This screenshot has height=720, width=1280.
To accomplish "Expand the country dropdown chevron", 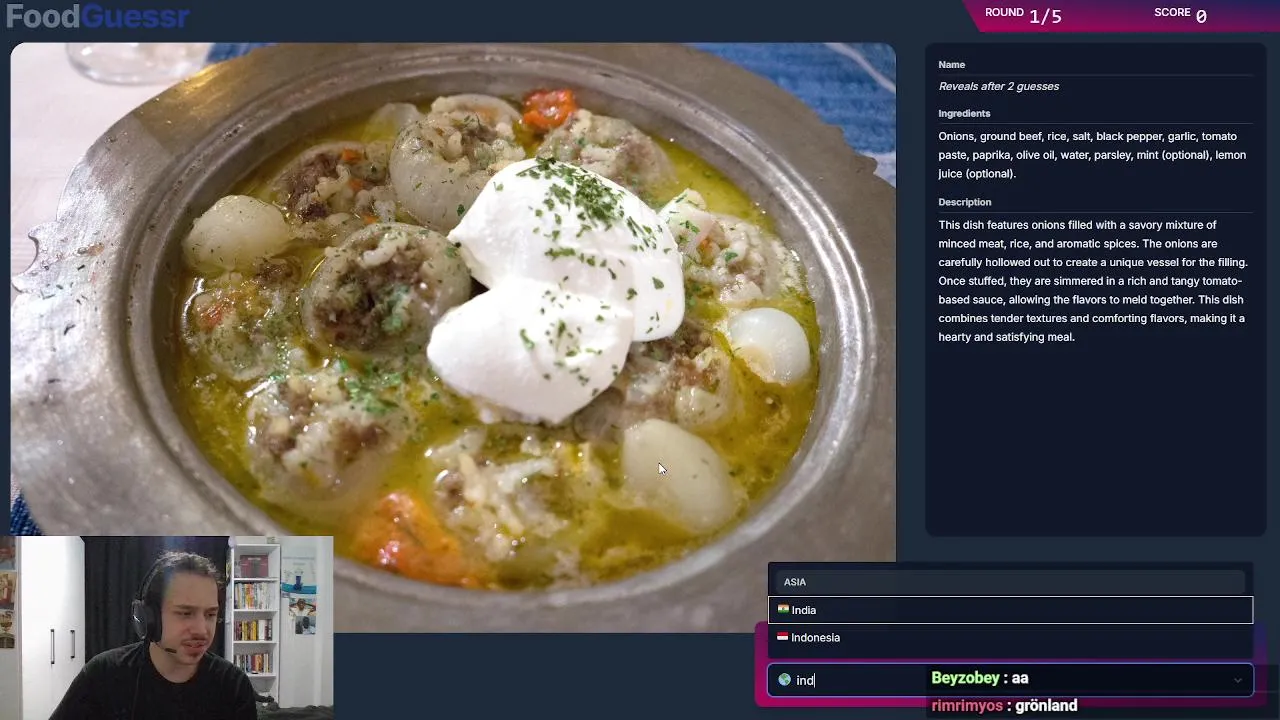I will (x=1237, y=681).
